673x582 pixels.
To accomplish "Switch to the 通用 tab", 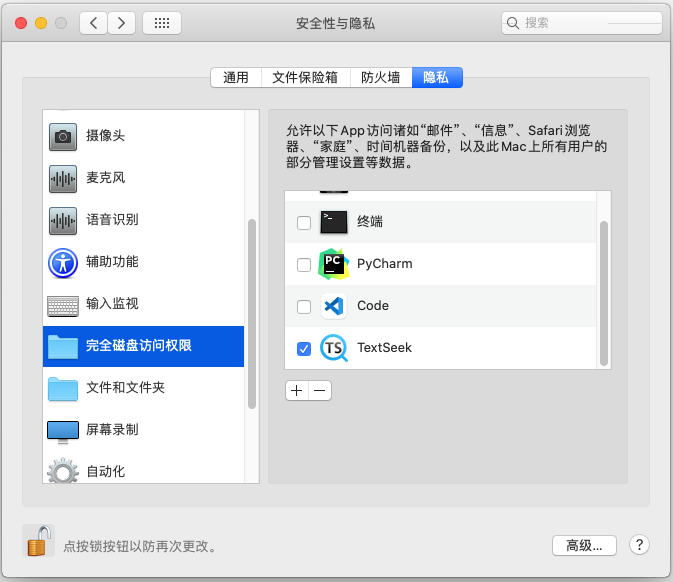I will click(236, 77).
